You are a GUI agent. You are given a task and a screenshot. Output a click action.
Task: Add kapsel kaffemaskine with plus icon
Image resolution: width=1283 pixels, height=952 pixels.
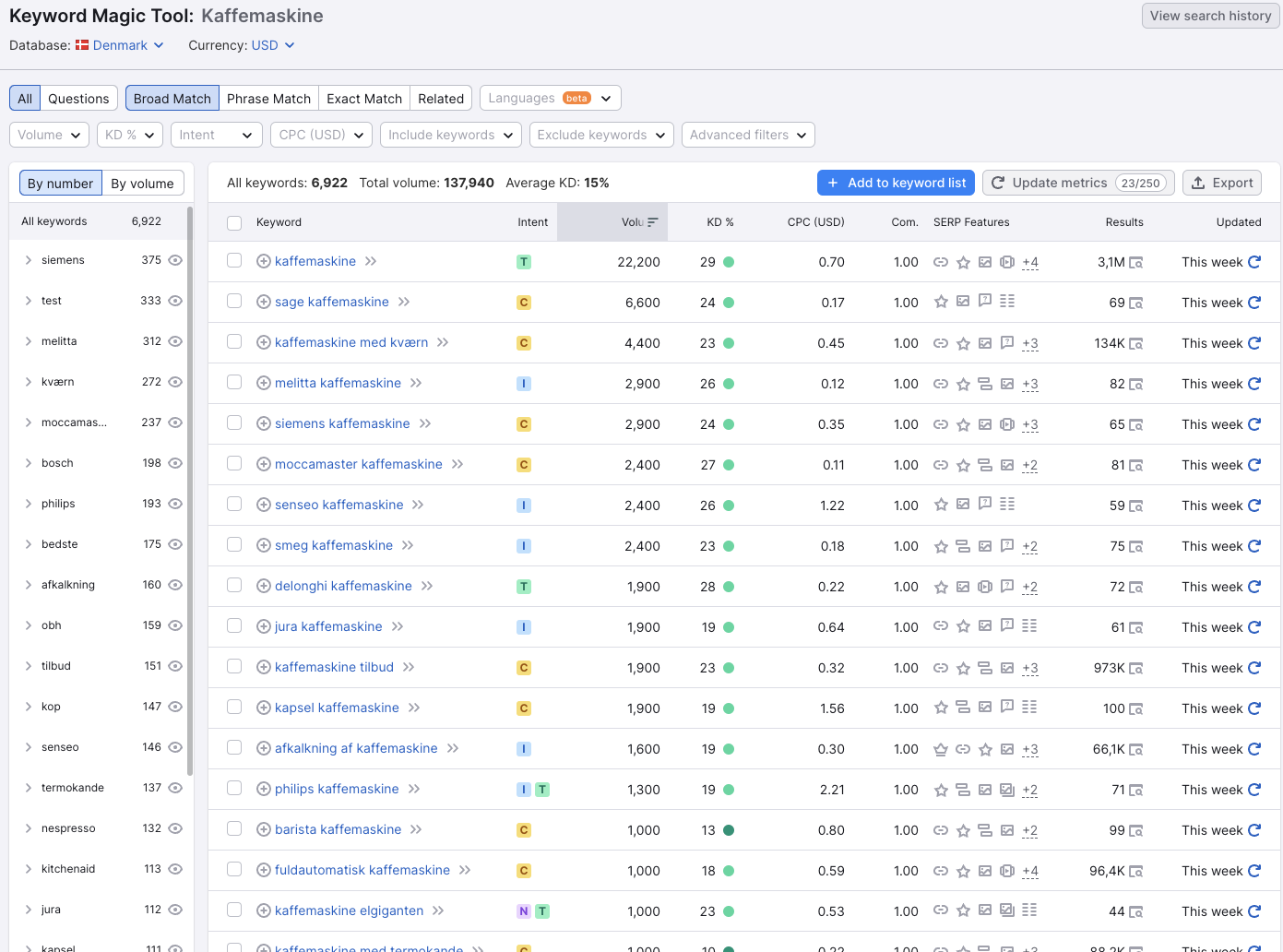click(x=263, y=708)
